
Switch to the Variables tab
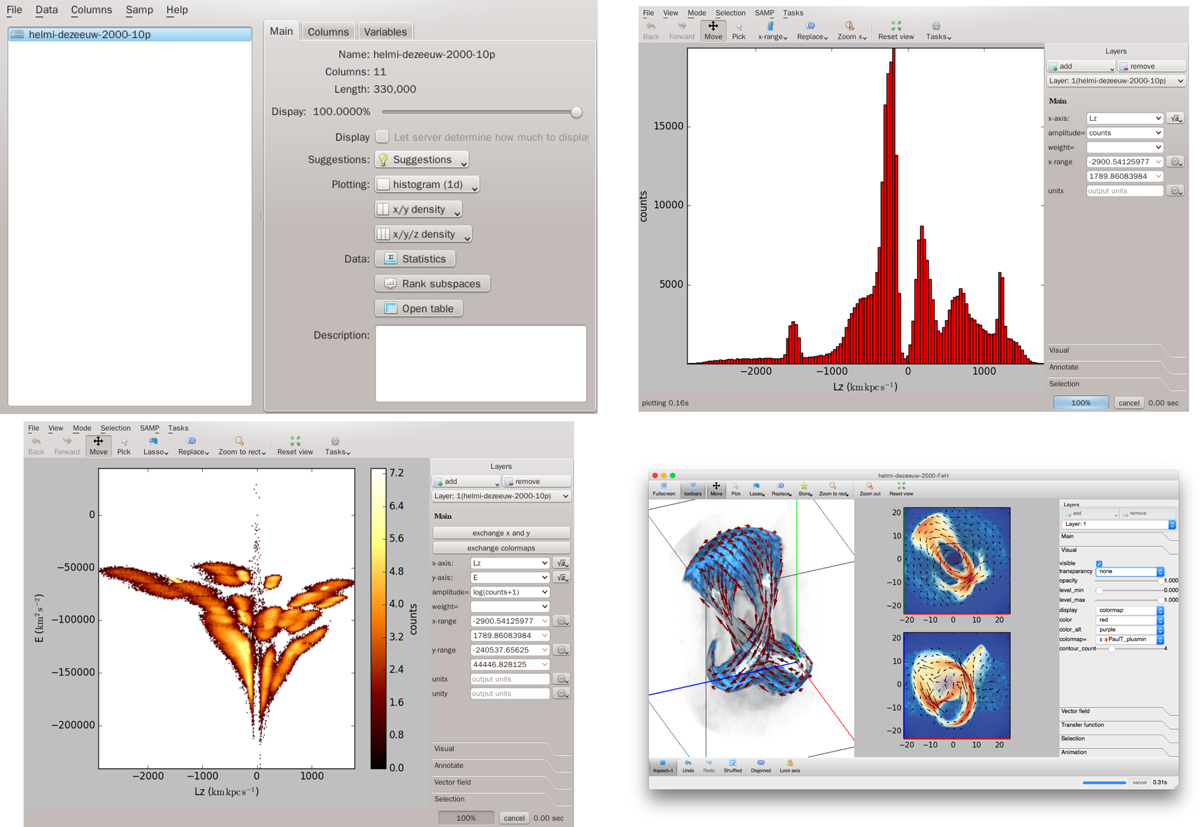click(385, 32)
